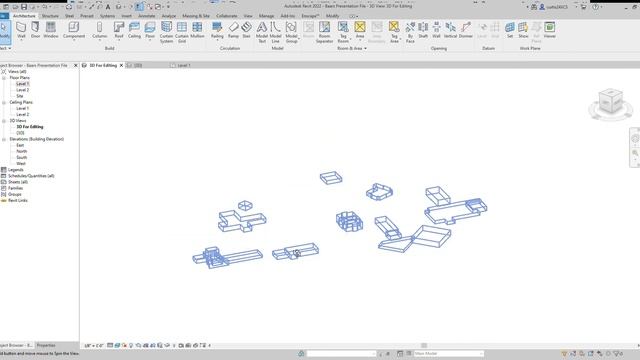This screenshot has width=640, height=360.
Task: Open the Structure ribbon tab
Action: click(x=50, y=16)
